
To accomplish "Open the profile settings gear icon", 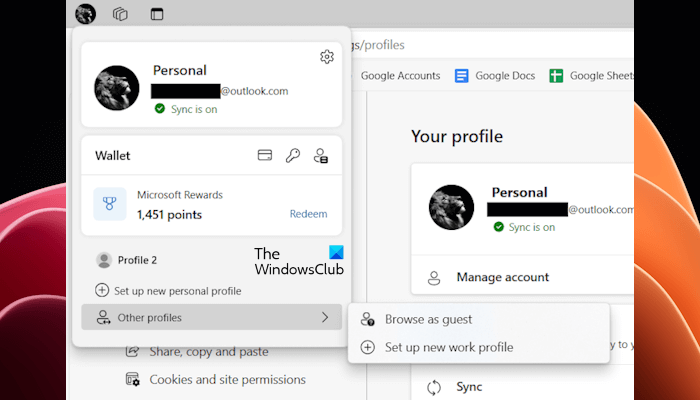I will pyautogui.click(x=326, y=57).
